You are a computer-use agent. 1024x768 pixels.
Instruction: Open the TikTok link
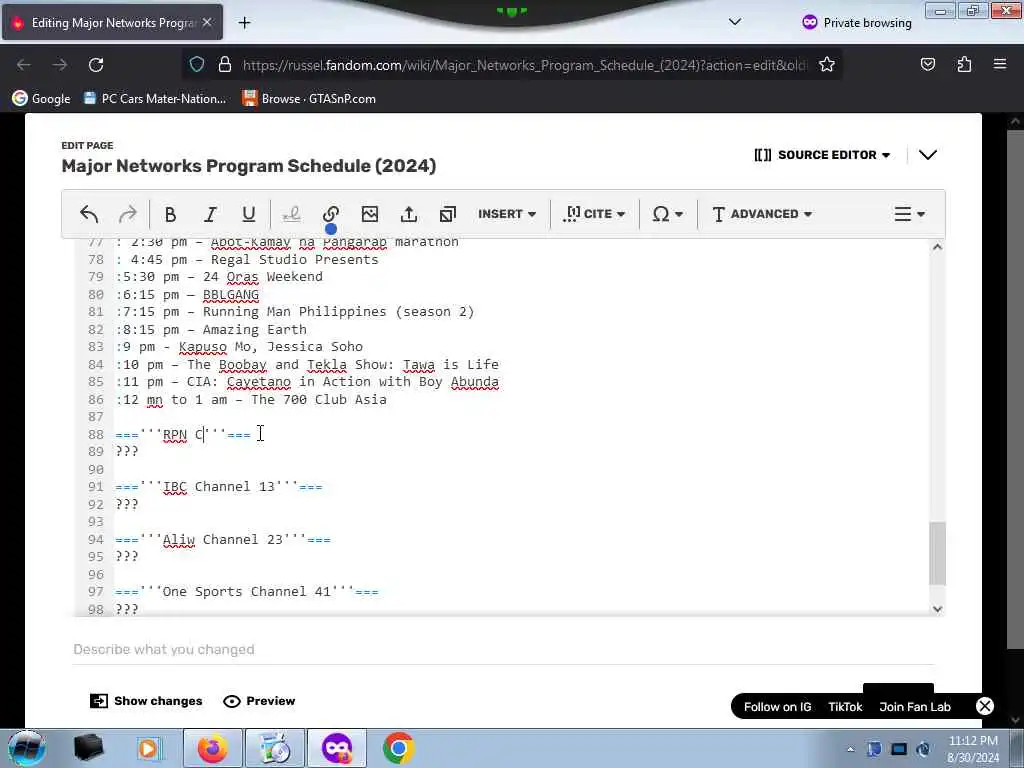[x=845, y=707]
